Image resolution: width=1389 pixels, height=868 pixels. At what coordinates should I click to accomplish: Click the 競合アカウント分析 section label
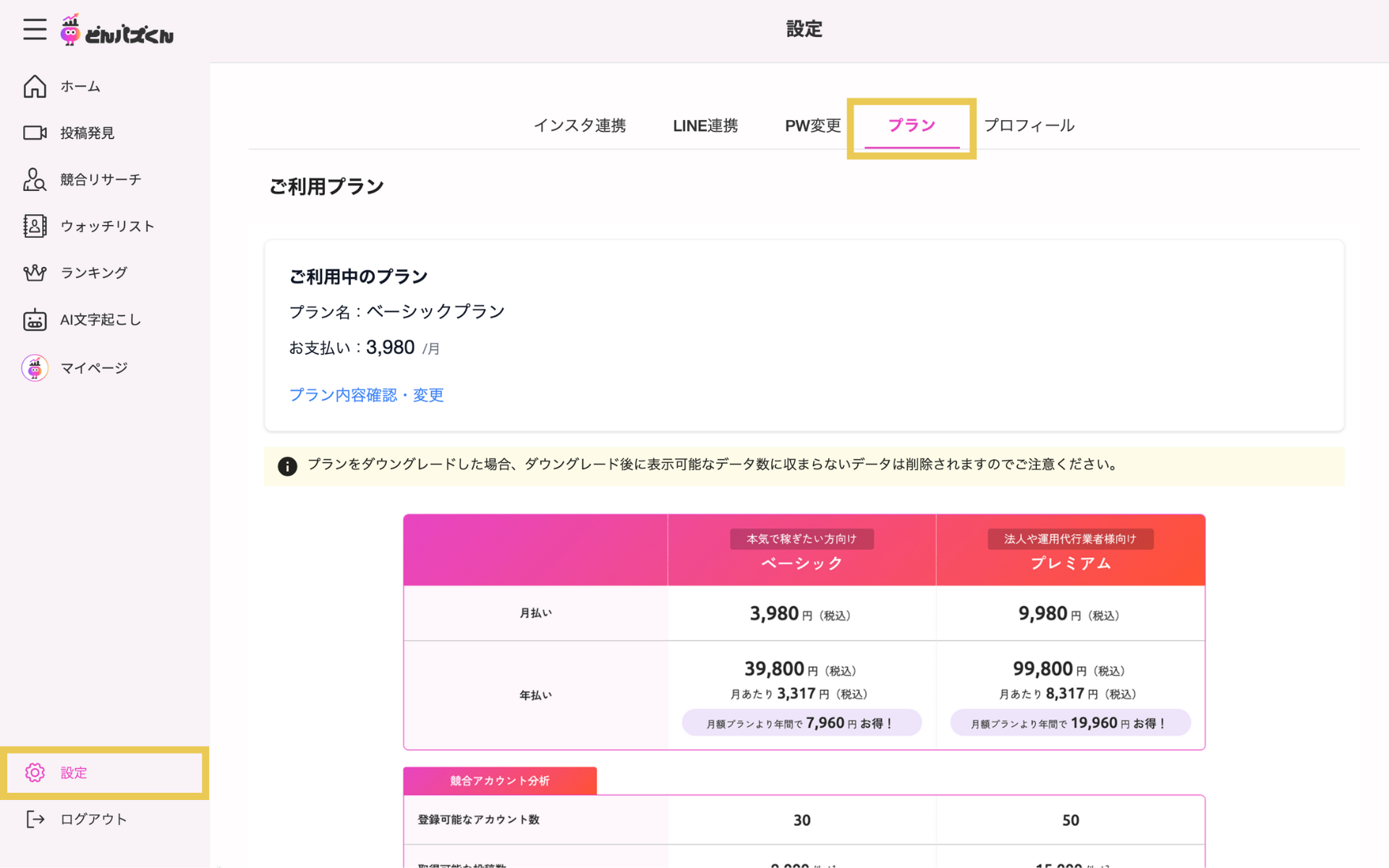pyautogui.click(x=500, y=780)
